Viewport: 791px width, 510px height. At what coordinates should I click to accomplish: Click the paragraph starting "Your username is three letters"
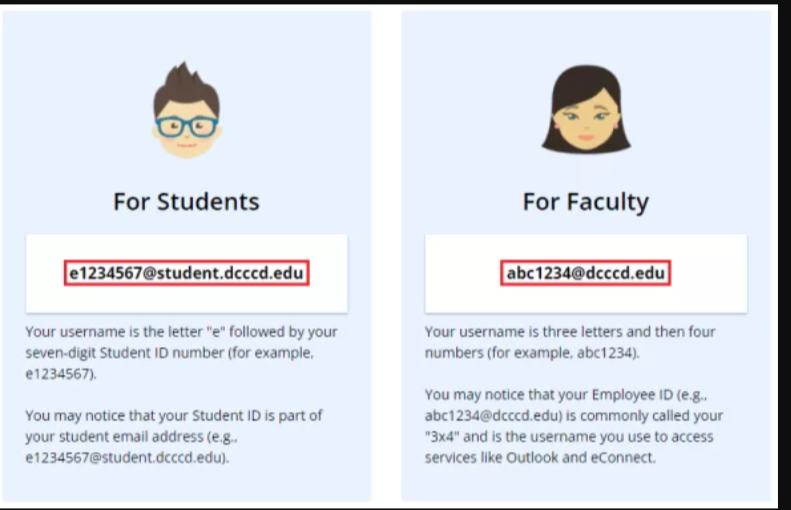570,342
